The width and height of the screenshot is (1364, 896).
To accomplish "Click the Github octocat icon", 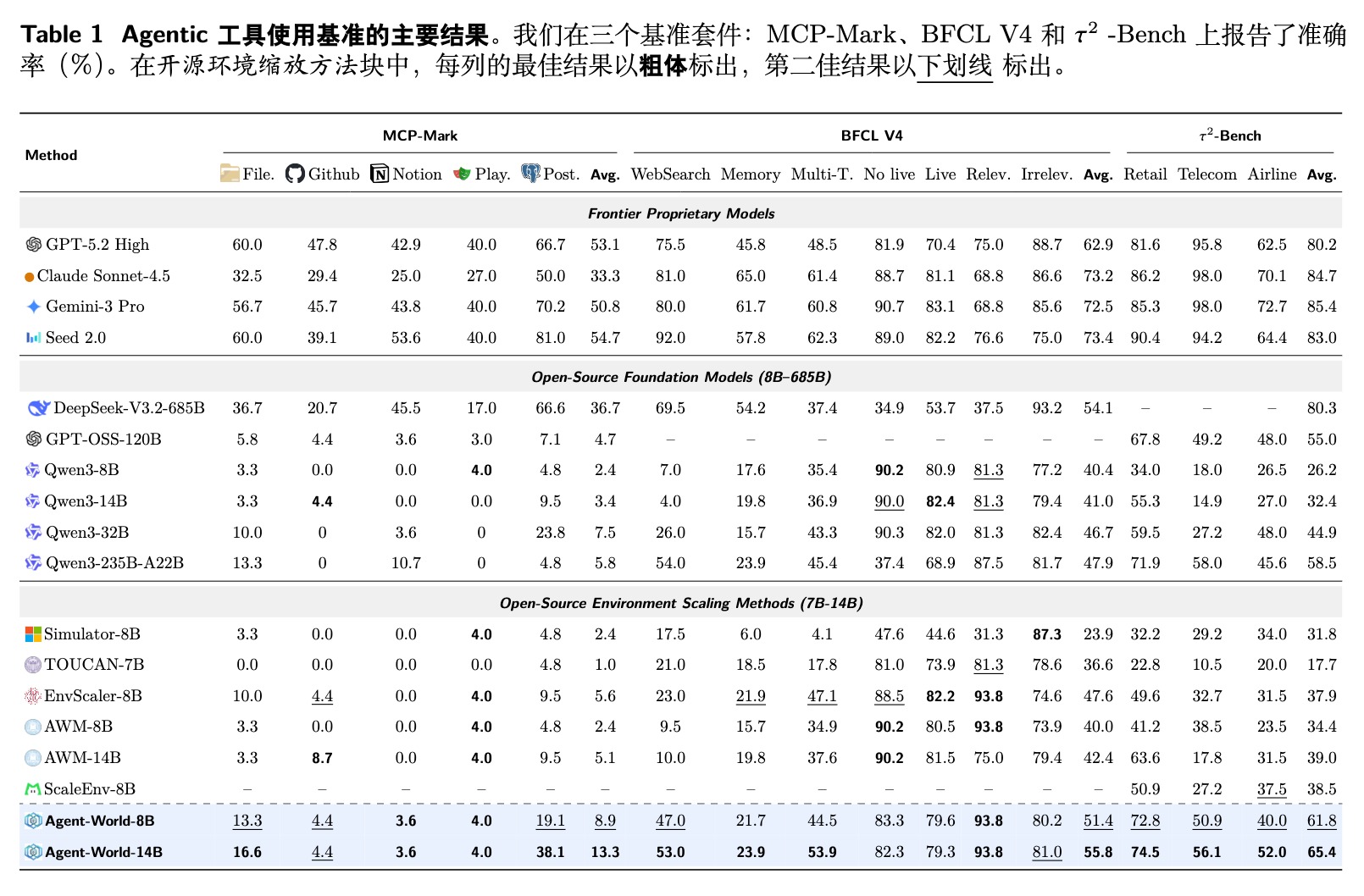I will coord(295,174).
